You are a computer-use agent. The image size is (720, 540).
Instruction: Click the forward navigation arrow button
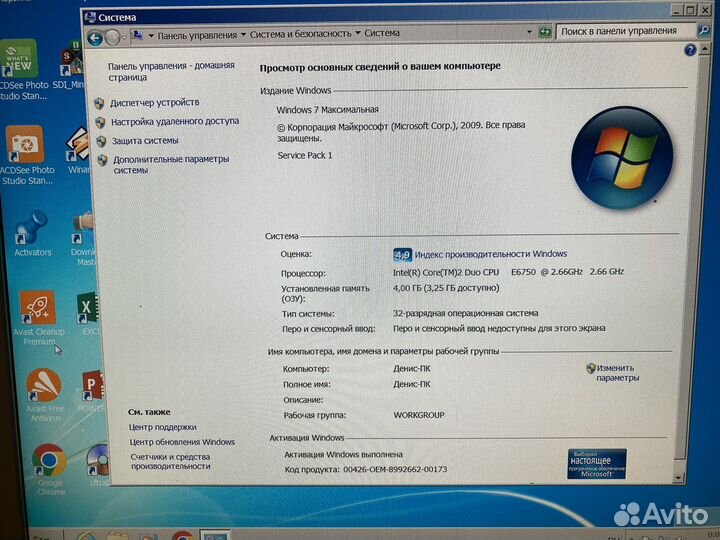click(112, 38)
